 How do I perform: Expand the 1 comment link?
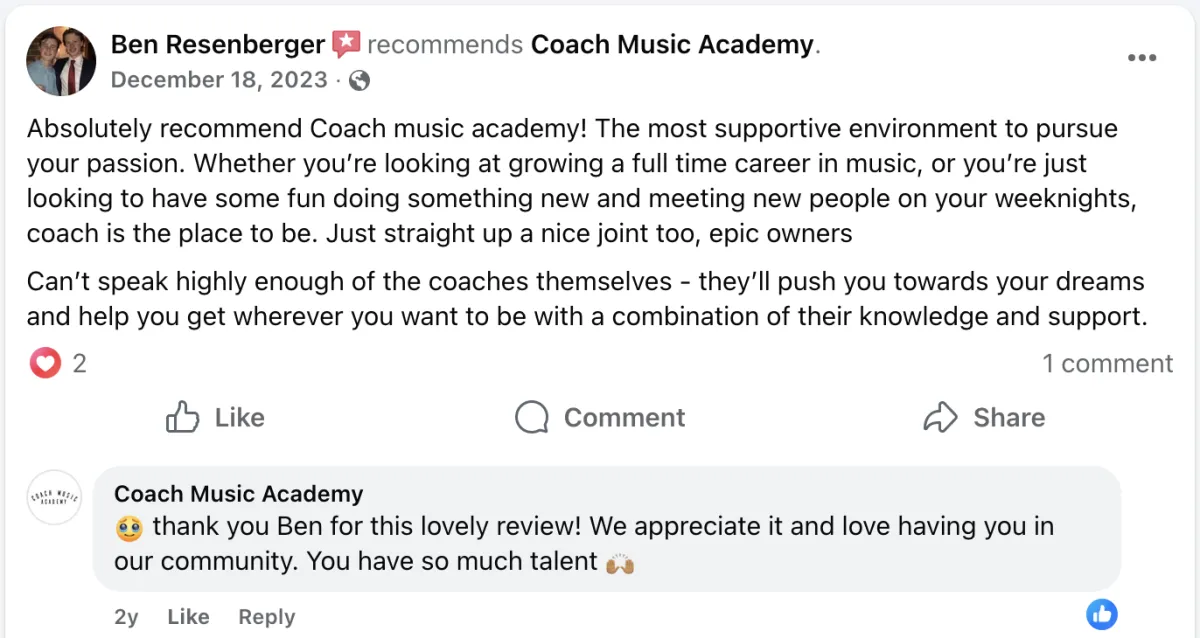(x=1107, y=363)
